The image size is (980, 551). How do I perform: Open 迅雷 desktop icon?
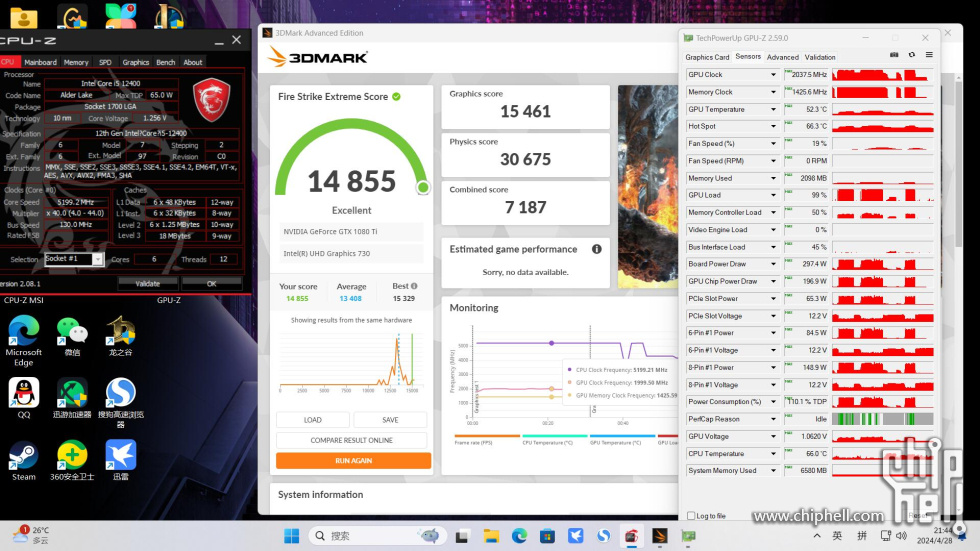click(x=121, y=460)
